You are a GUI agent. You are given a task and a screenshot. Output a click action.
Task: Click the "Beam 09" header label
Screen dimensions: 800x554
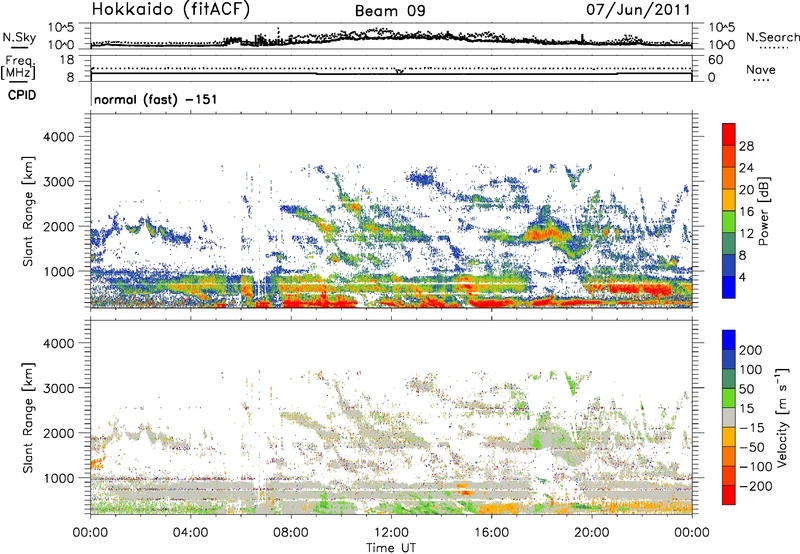tap(390, 11)
